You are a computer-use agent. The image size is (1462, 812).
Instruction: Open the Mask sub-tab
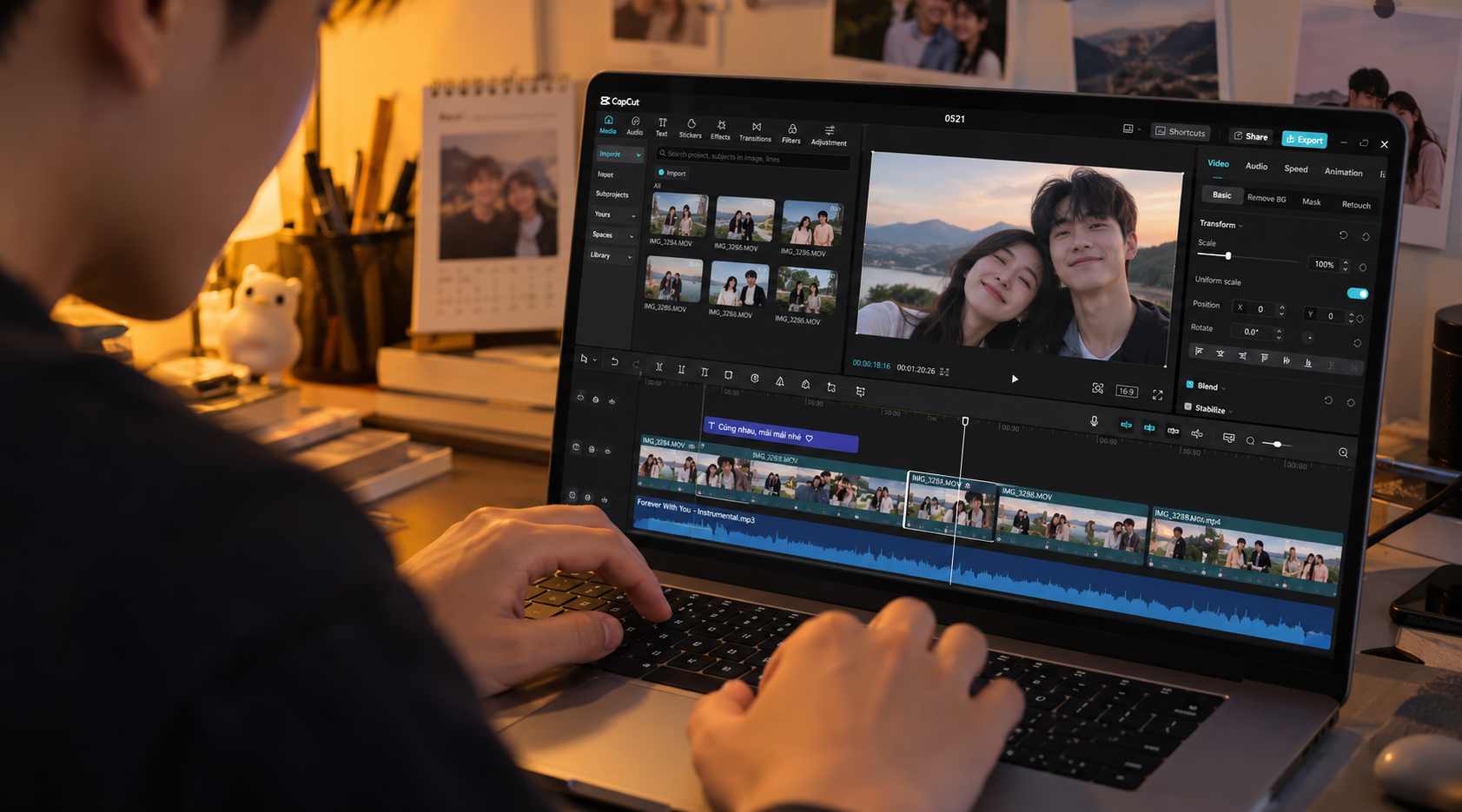tap(1311, 201)
